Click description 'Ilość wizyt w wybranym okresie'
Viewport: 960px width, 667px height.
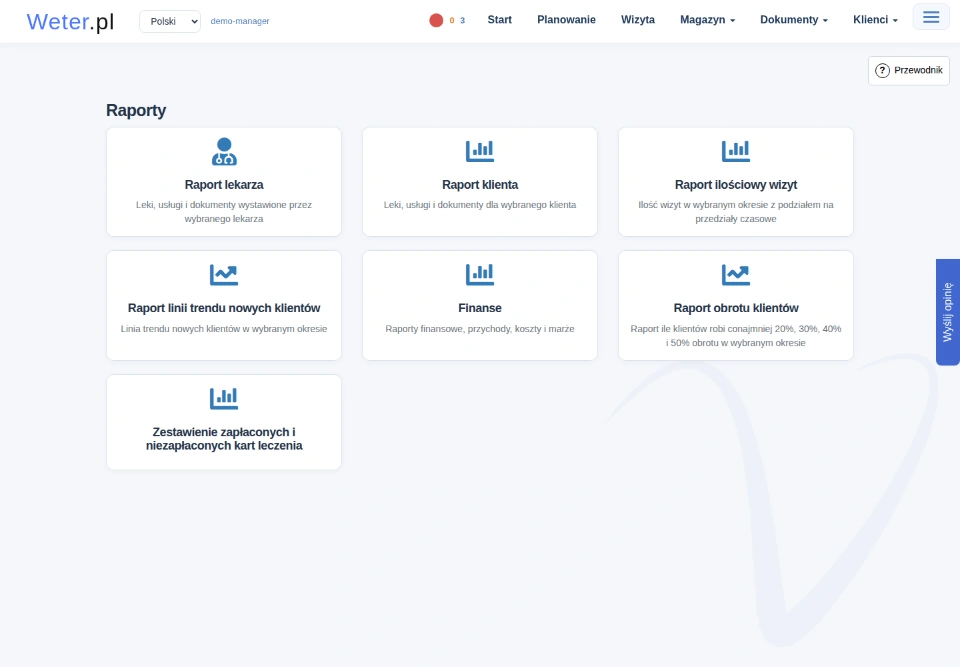click(x=735, y=212)
